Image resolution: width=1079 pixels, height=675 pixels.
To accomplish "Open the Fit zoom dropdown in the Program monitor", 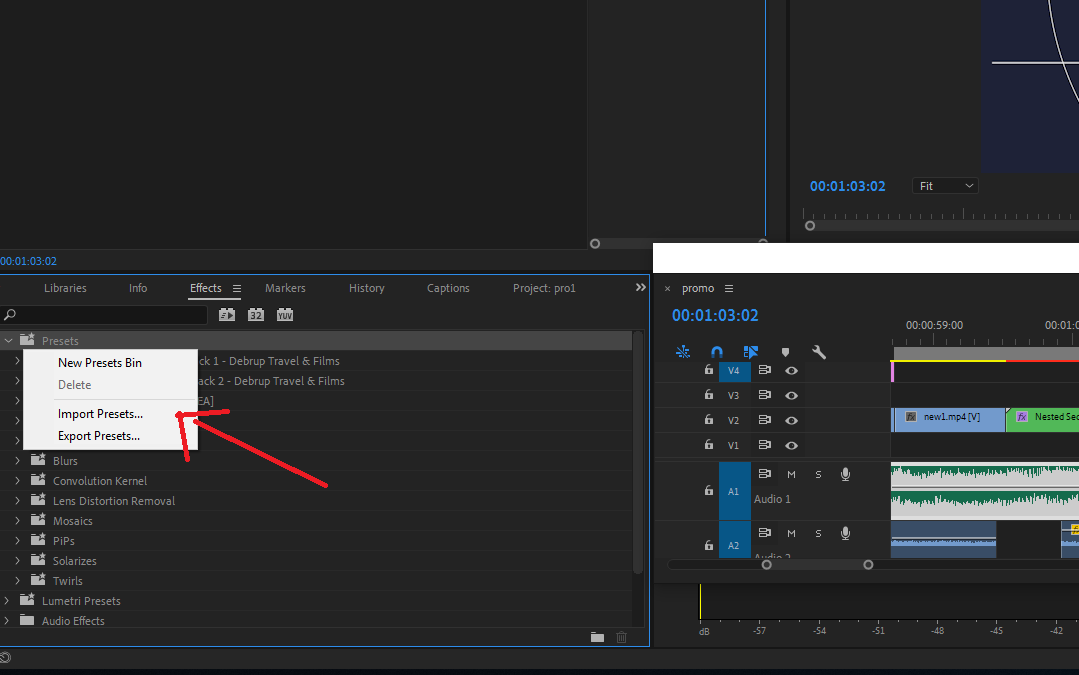I will pos(944,185).
